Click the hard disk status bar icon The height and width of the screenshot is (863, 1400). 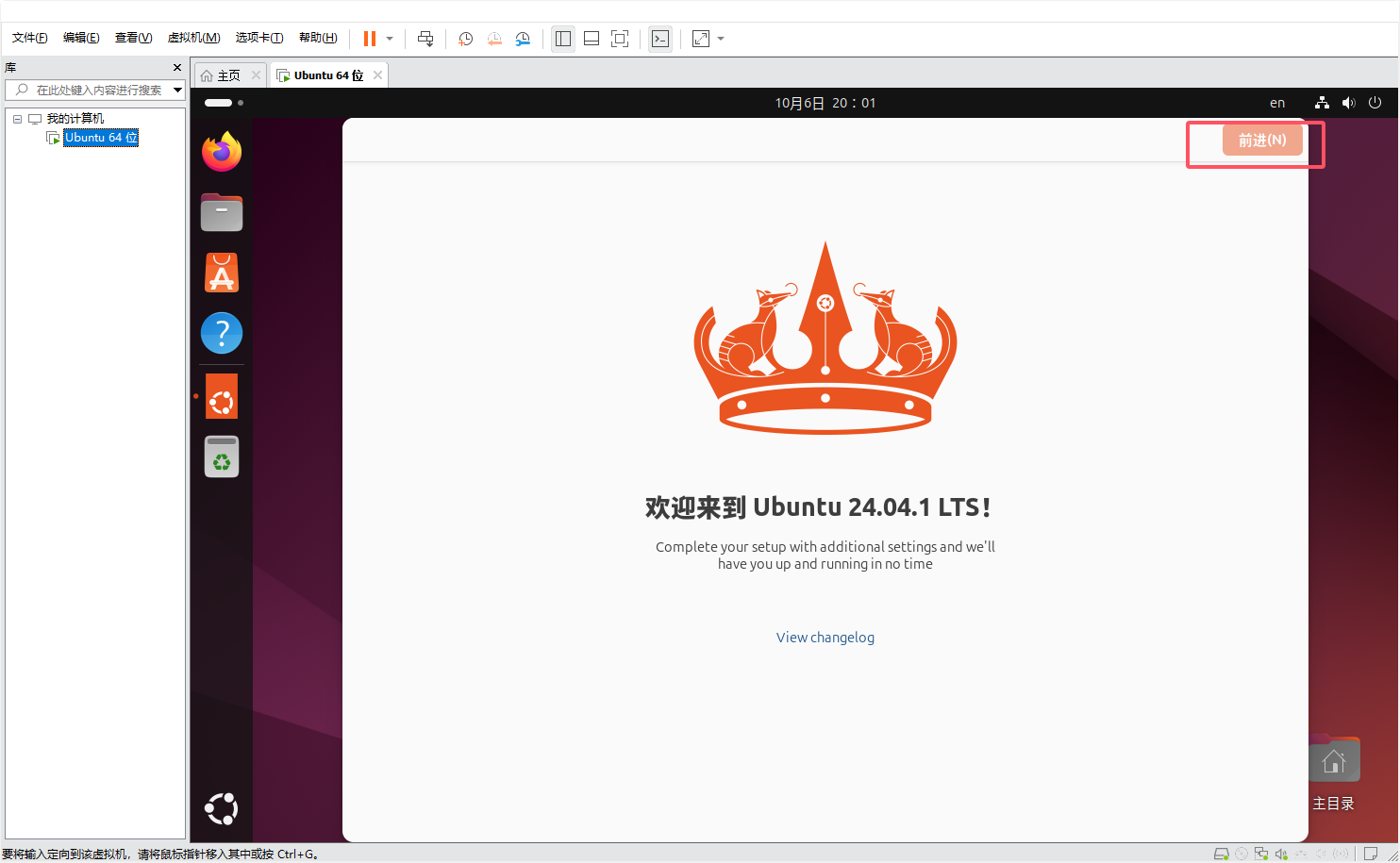[x=1221, y=854]
